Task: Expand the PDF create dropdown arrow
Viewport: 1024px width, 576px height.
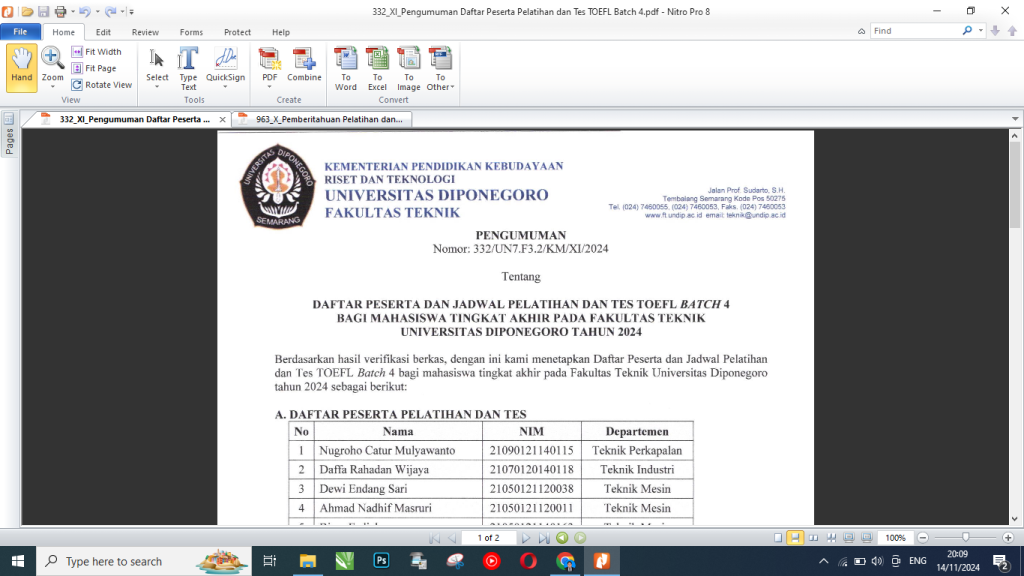Action: point(269,86)
